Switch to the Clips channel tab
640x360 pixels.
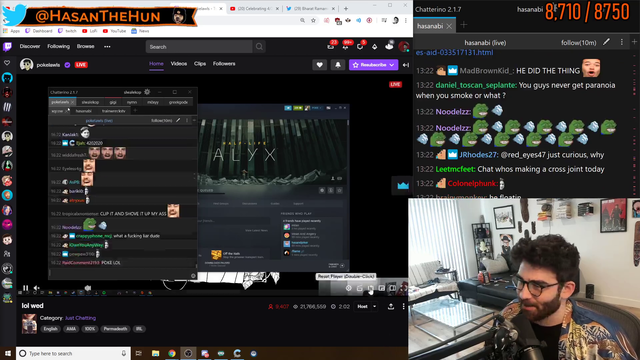click(x=200, y=64)
